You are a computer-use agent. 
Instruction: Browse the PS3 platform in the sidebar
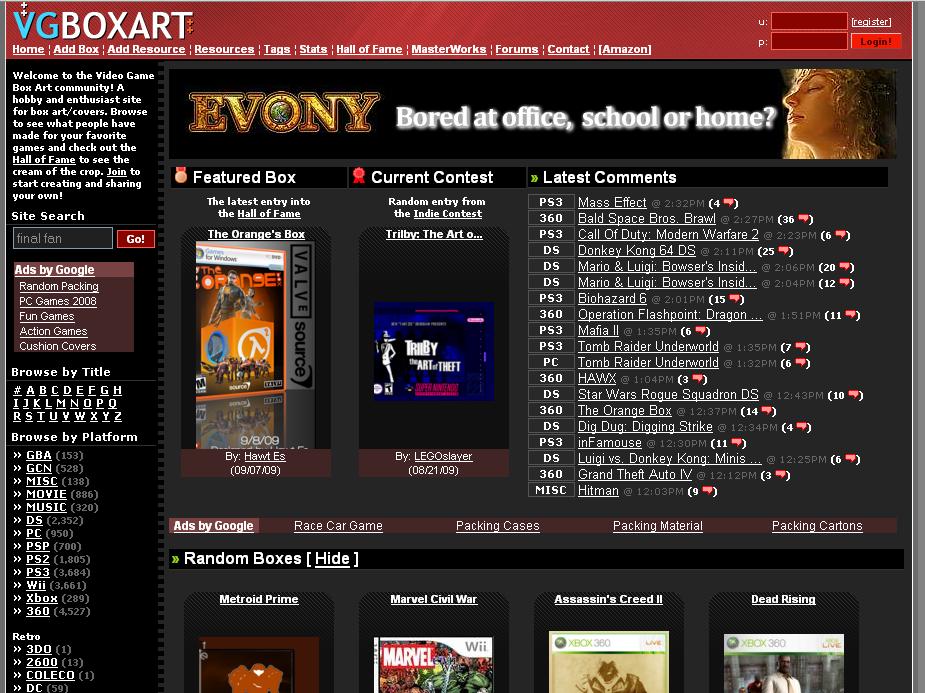[x=37, y=572]
